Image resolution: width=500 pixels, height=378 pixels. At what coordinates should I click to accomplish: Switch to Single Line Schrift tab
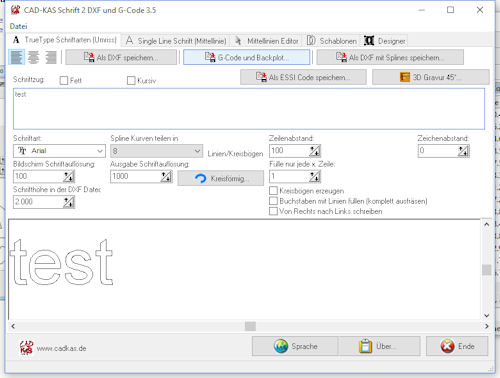[x=176, y=41]
